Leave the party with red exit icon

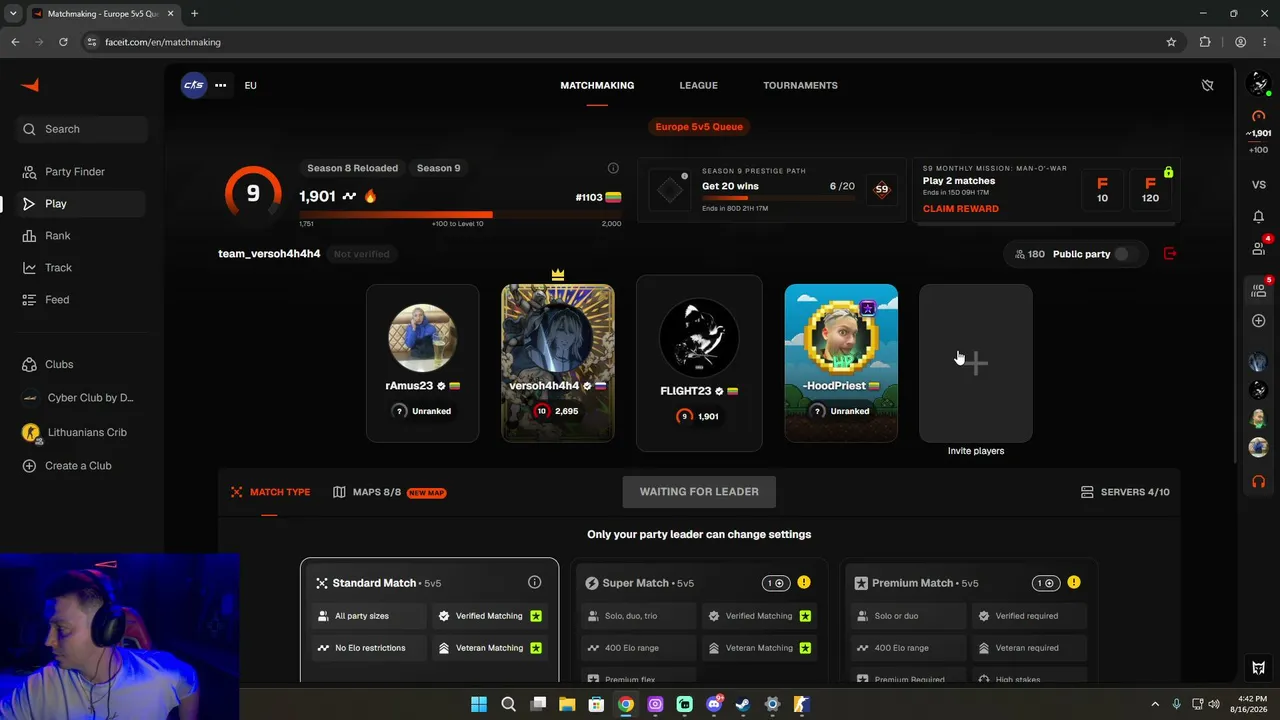1170,254
